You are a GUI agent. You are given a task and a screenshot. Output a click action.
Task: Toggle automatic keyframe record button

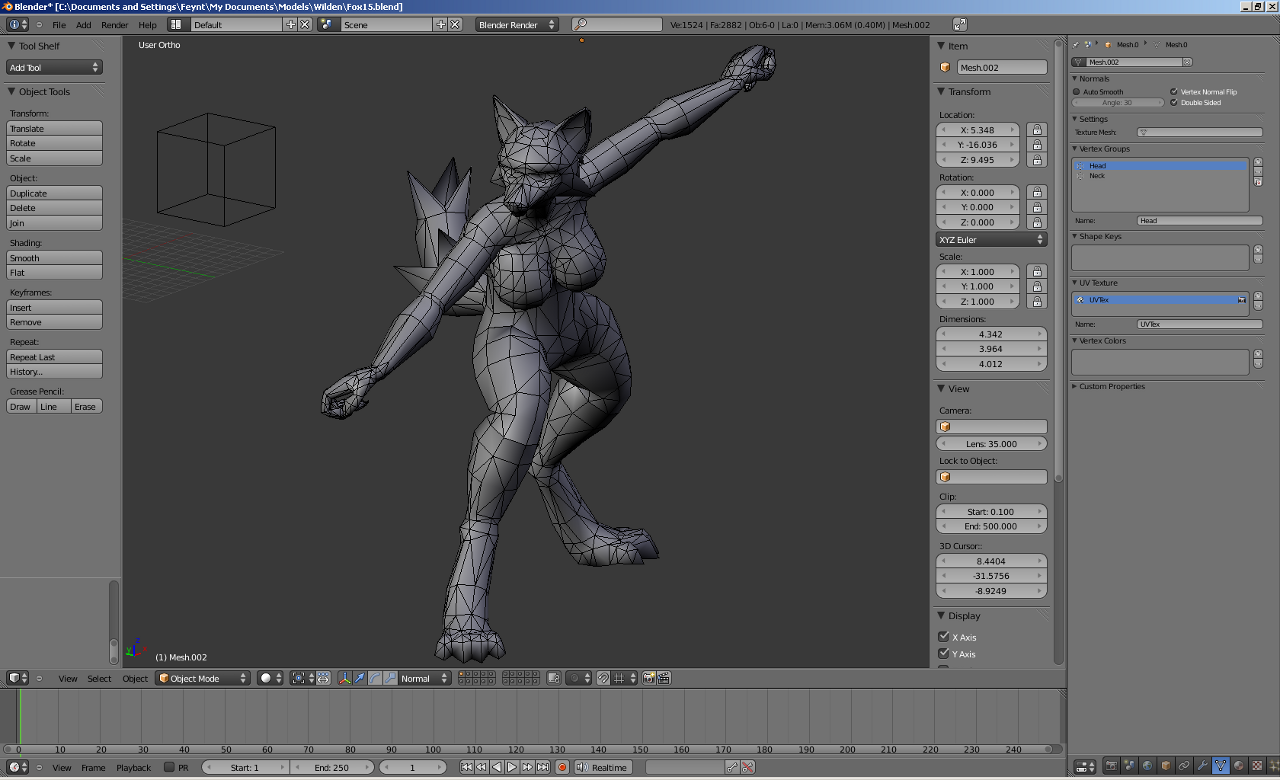562,767
